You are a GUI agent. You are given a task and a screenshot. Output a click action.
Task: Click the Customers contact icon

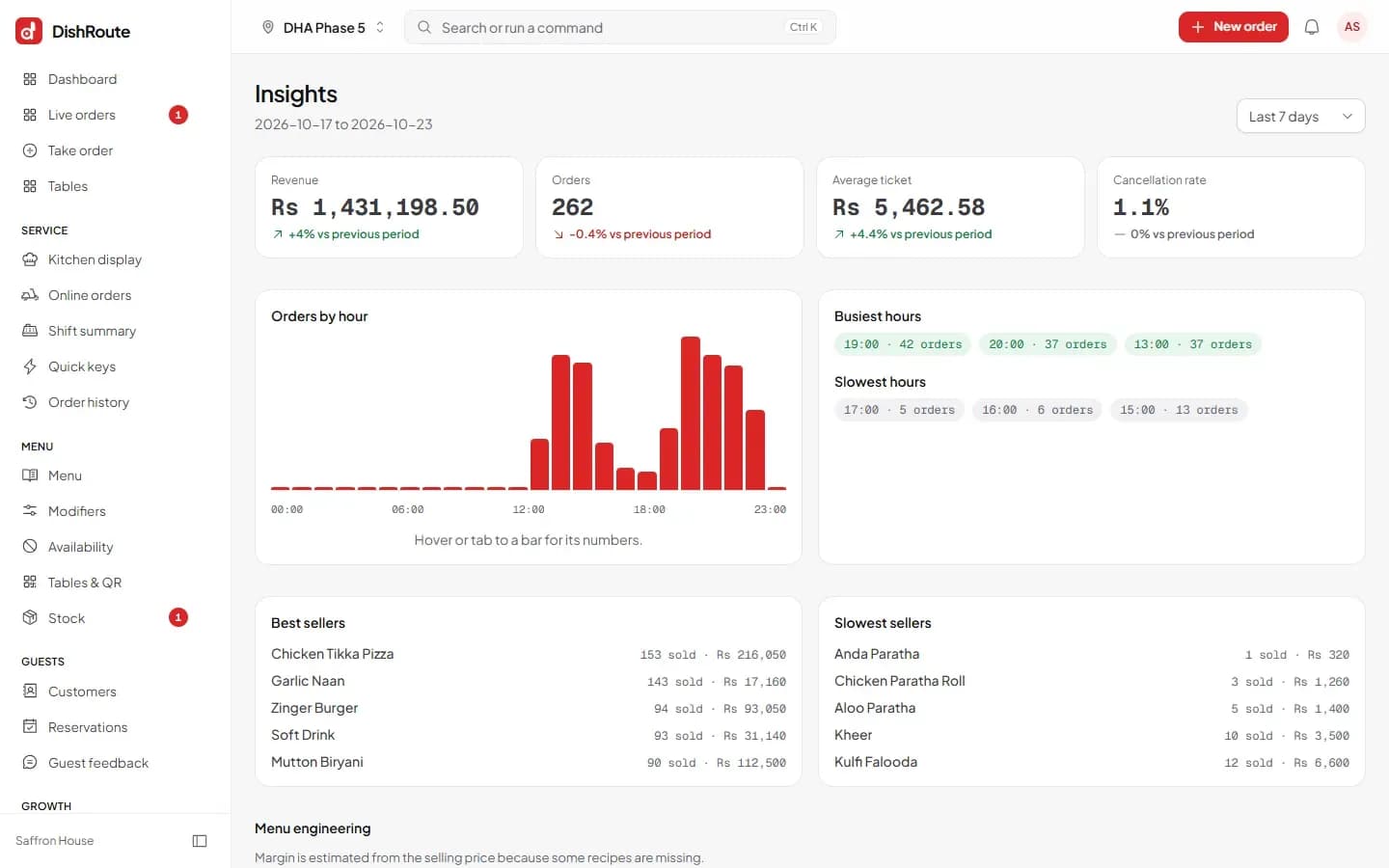(x=30, y=692)
